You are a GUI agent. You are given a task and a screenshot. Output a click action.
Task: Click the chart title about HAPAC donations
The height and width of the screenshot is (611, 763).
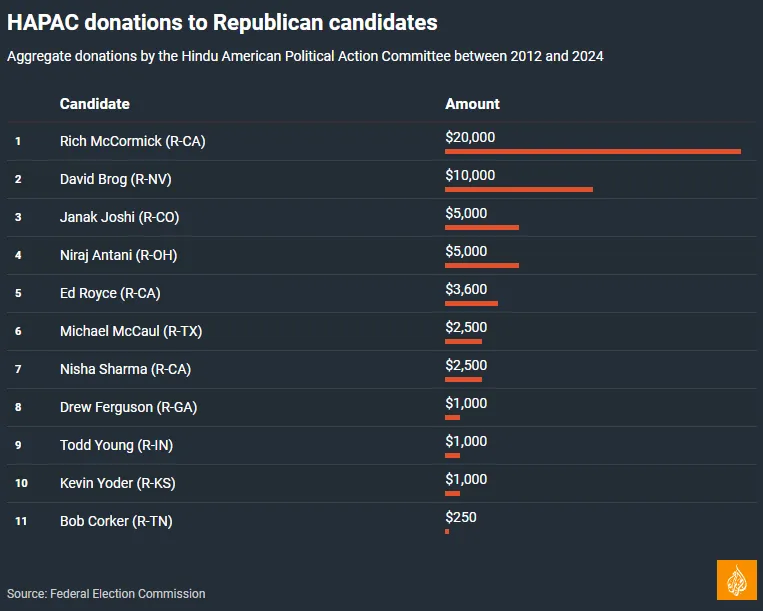pyautogui.click(x=222, y=22)
